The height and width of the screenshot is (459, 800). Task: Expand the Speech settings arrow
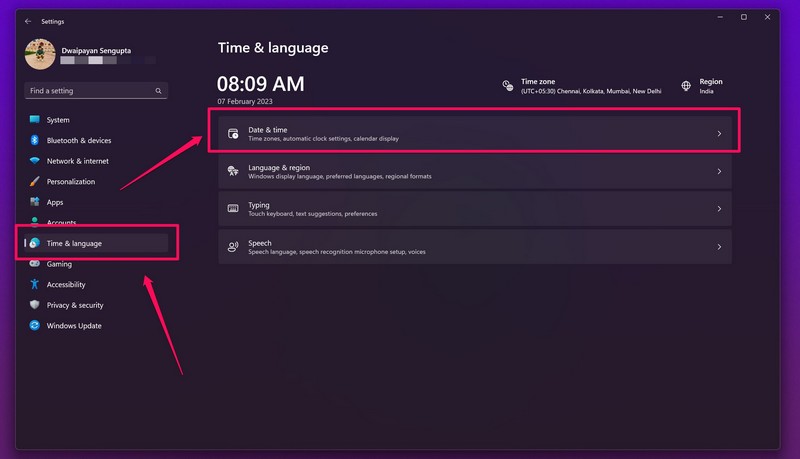coord(719,247)
